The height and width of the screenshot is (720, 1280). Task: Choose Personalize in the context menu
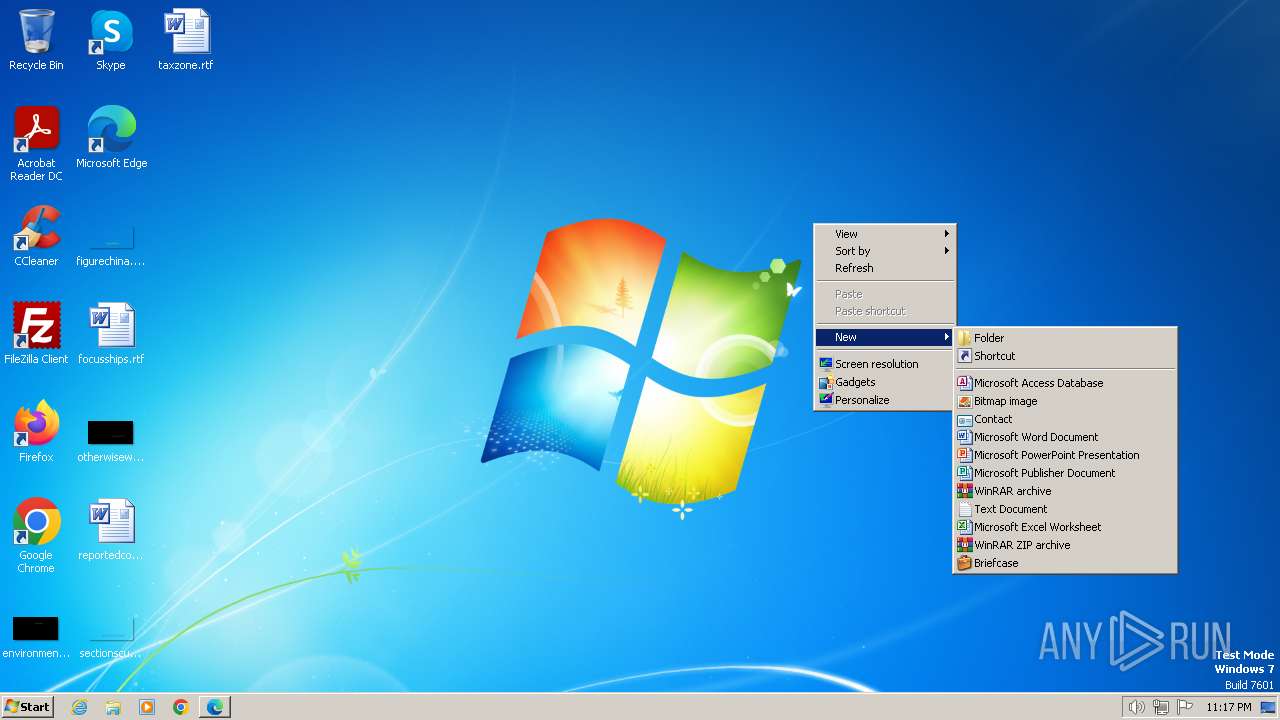click(x=885, y=400)
